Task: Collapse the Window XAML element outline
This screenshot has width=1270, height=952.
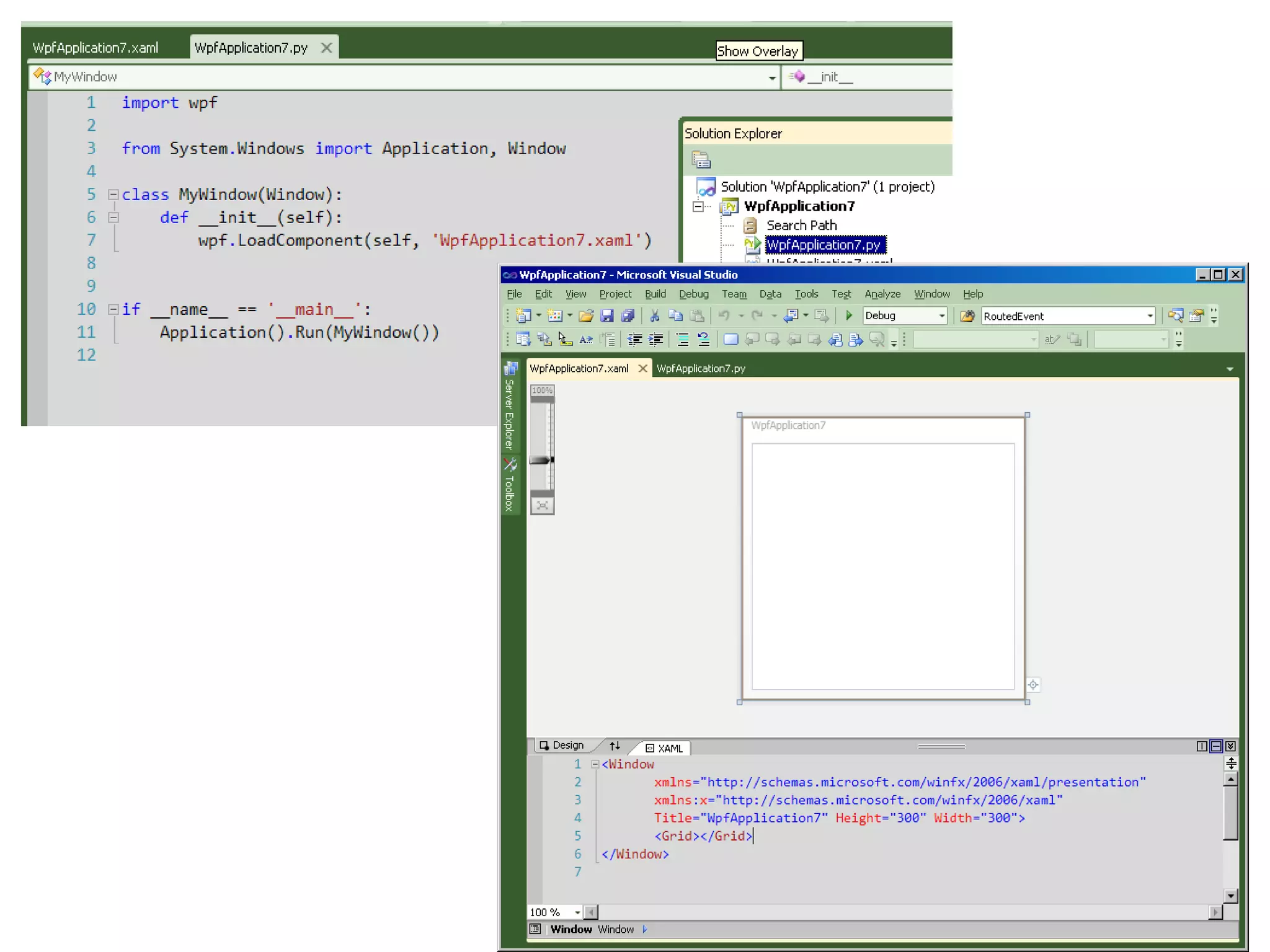Action: tap(595, 764)
